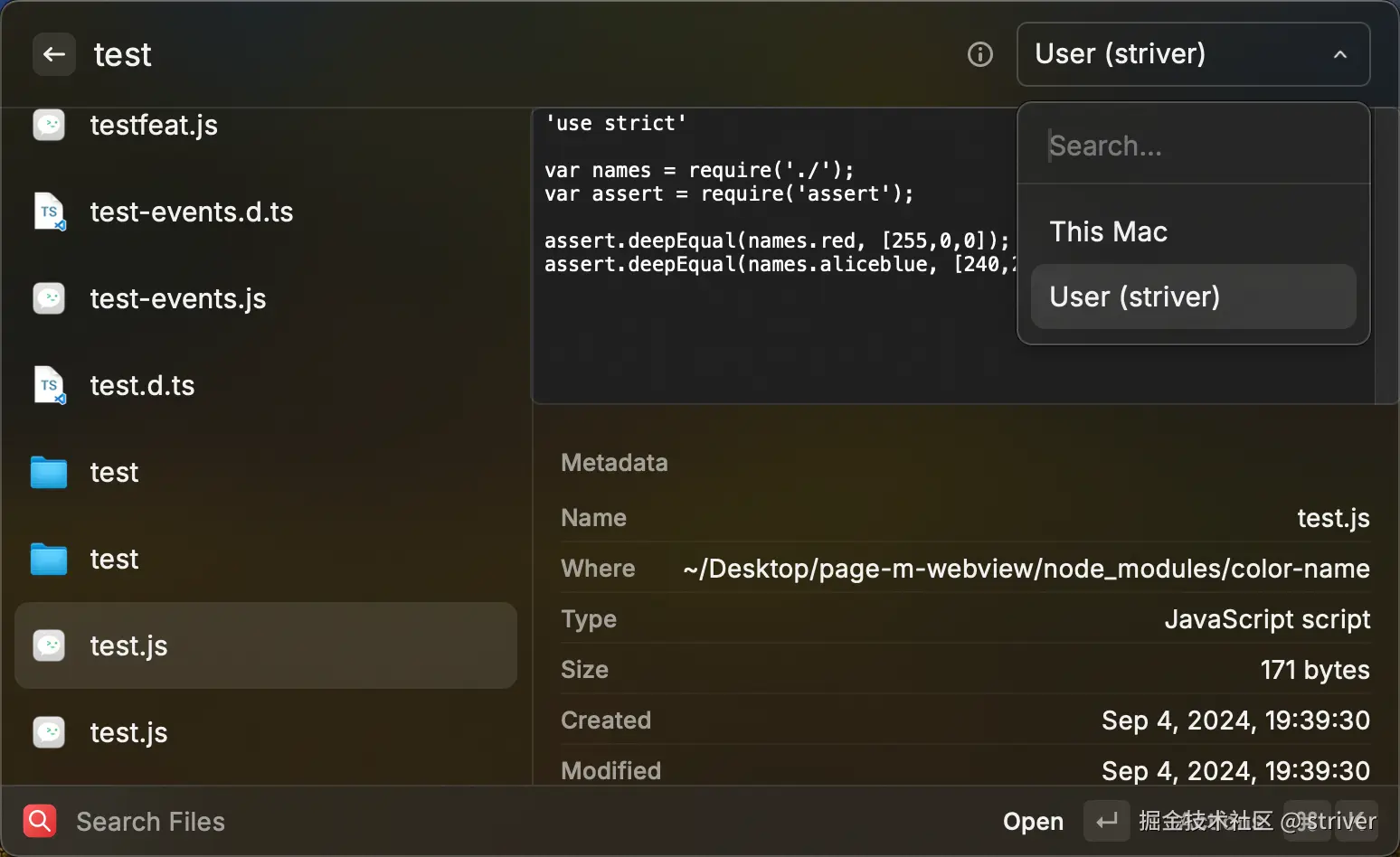The height and width of the screenshot is (857, 1400).
Task: Focus the dropdown Search field
Action: pos(1194,146)
